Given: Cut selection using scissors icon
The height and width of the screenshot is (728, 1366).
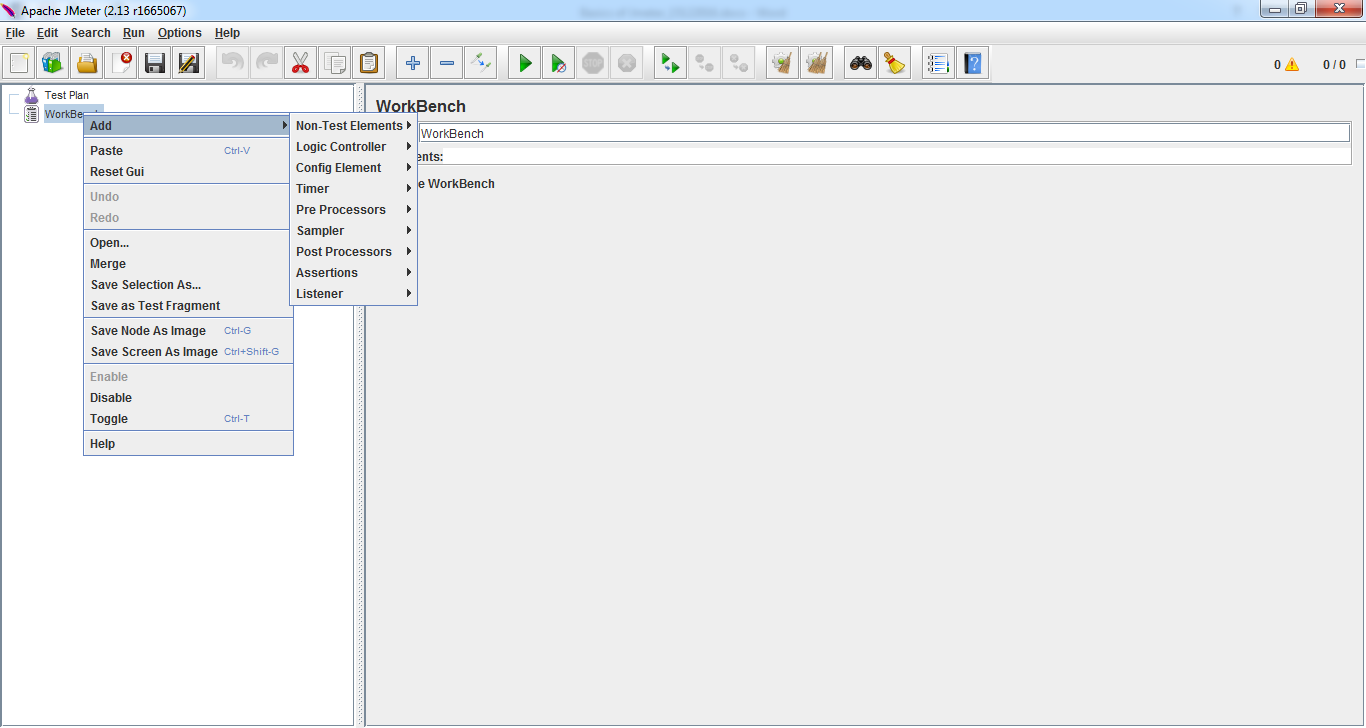Looking at the screenshot, I should (300, 64).
